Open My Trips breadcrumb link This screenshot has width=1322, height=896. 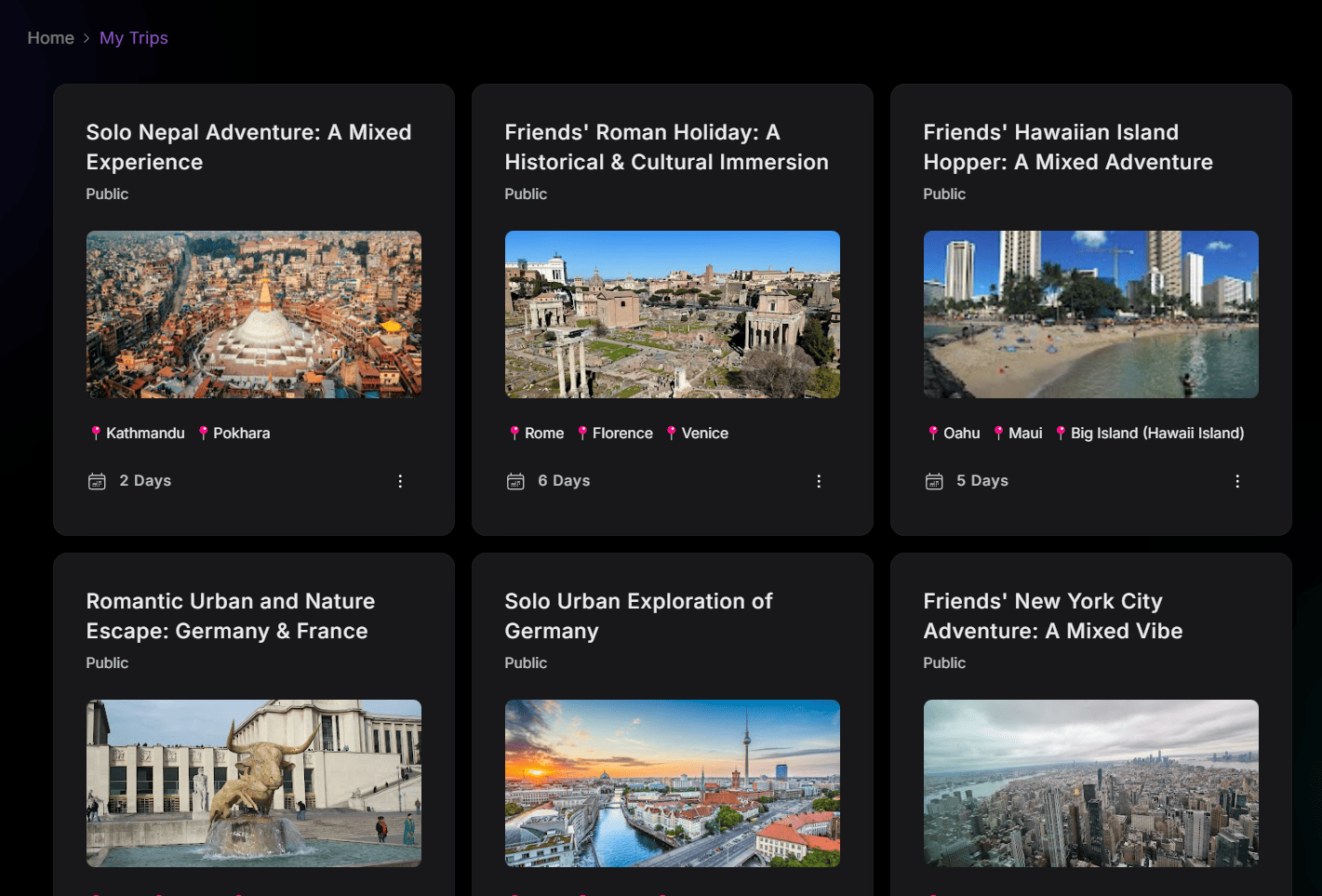(x=134, y=38)
